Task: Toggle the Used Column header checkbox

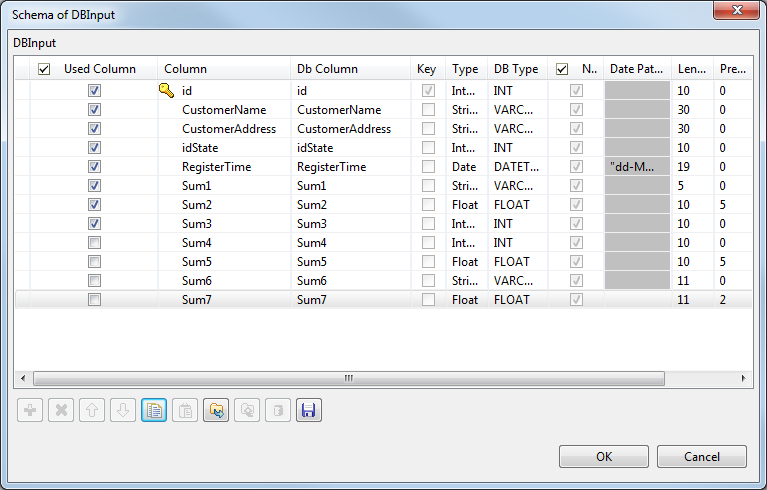Action: 44,69
